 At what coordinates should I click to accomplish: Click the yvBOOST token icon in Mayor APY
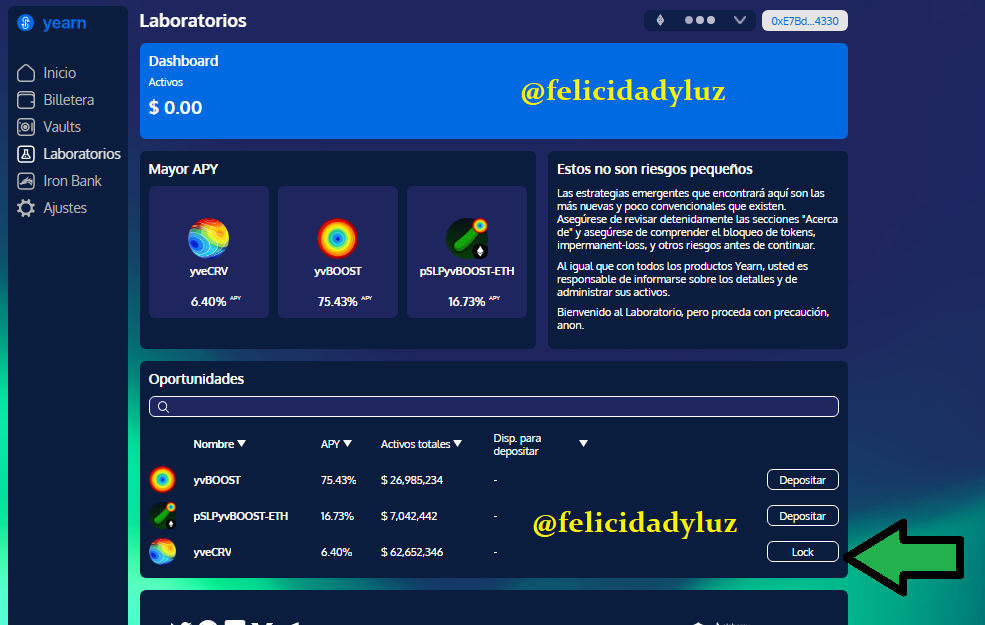(337, 238)
